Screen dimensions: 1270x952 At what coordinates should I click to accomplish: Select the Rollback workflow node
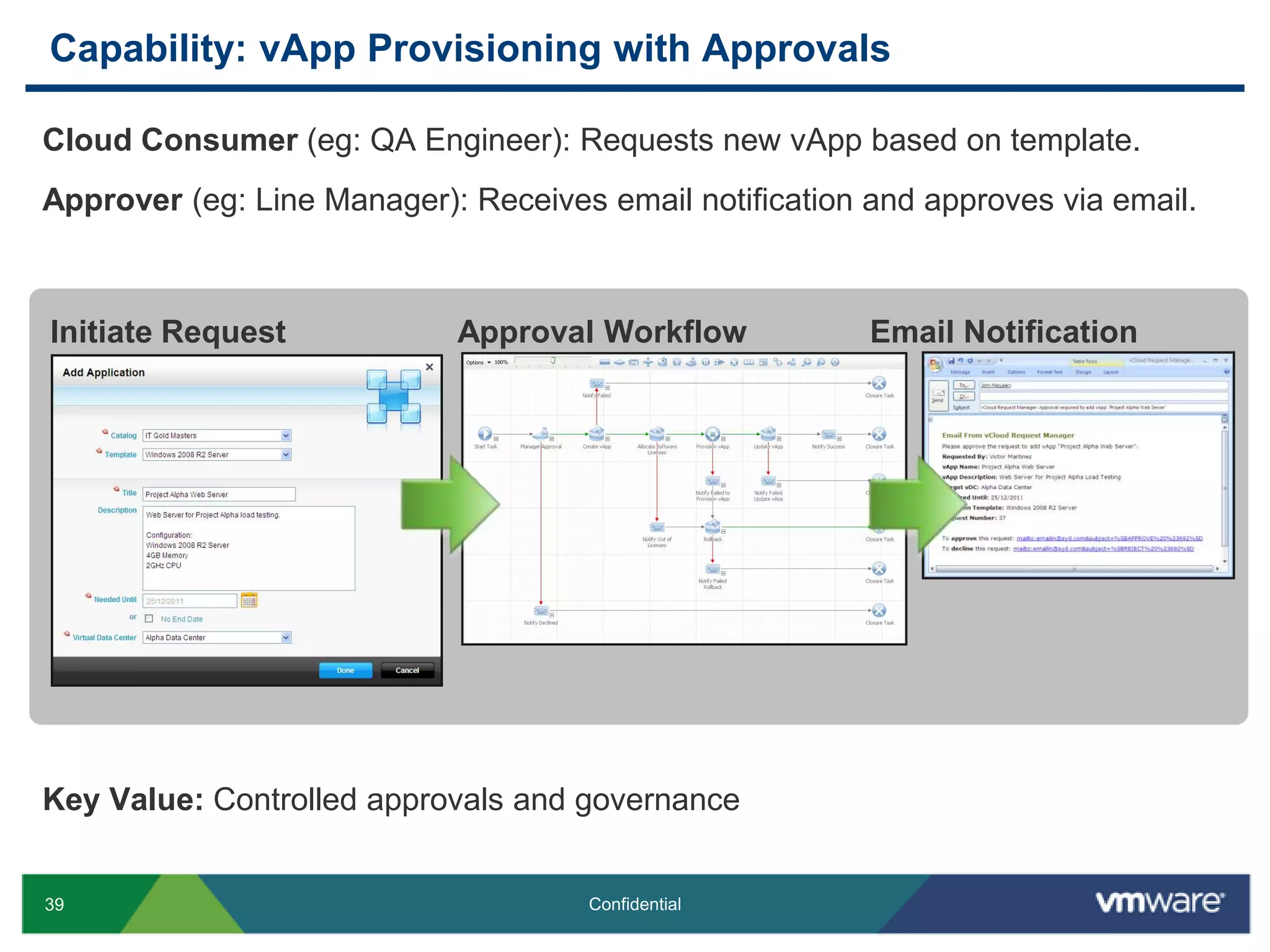[x=713, y=527]
